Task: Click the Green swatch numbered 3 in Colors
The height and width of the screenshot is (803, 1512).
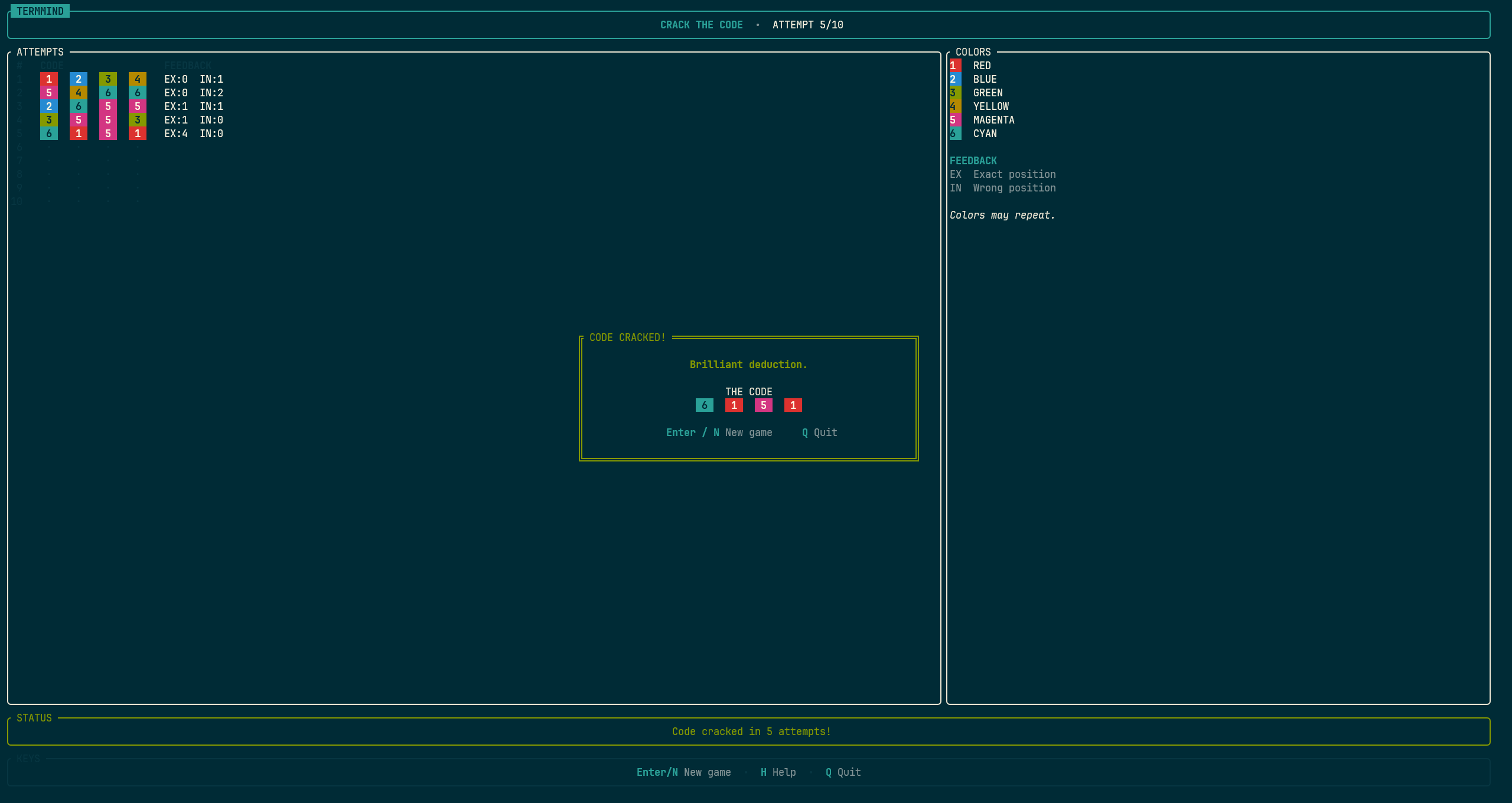Action: point(955,93)
